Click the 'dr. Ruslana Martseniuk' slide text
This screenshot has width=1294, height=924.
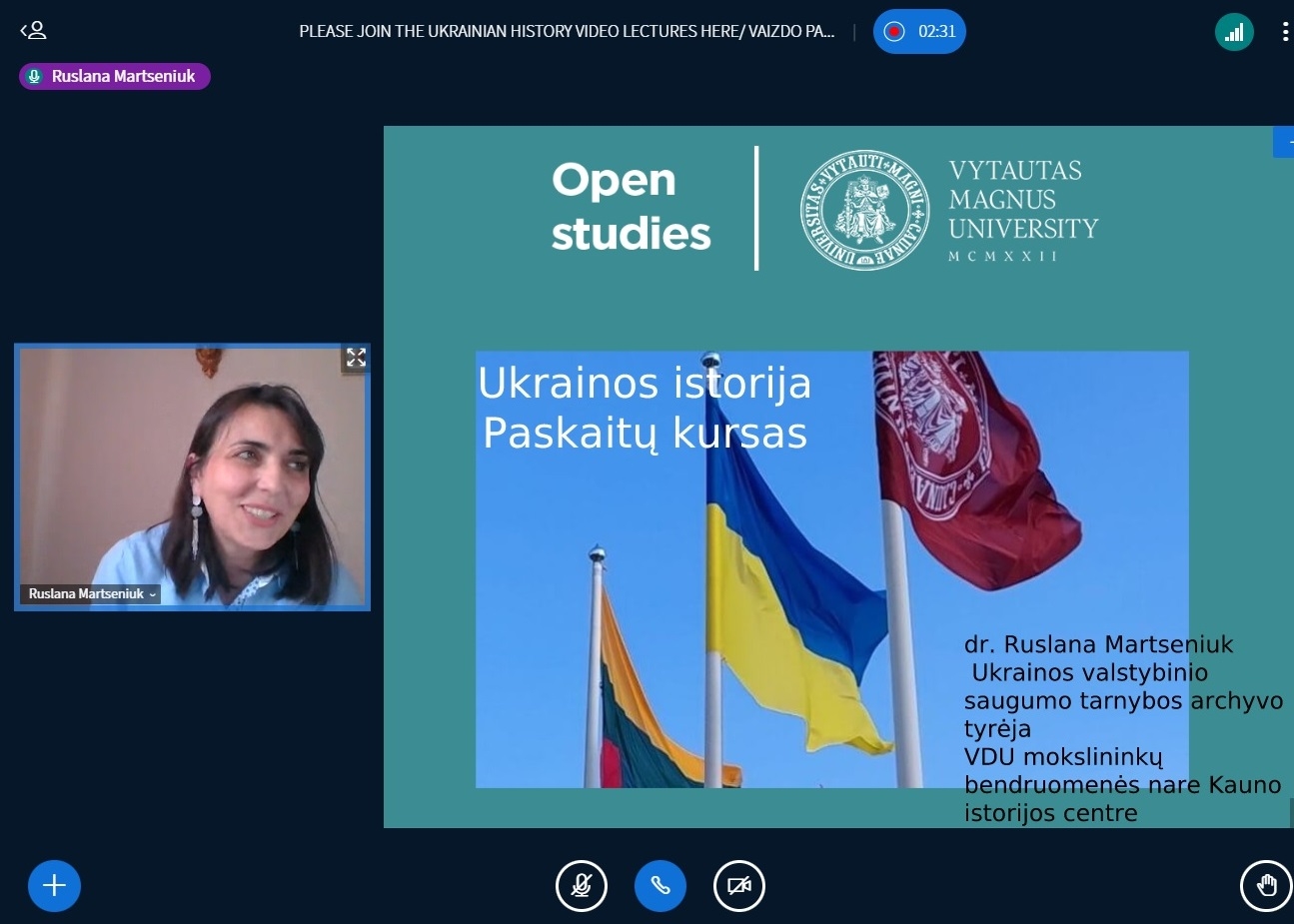tap(1099, 644)
